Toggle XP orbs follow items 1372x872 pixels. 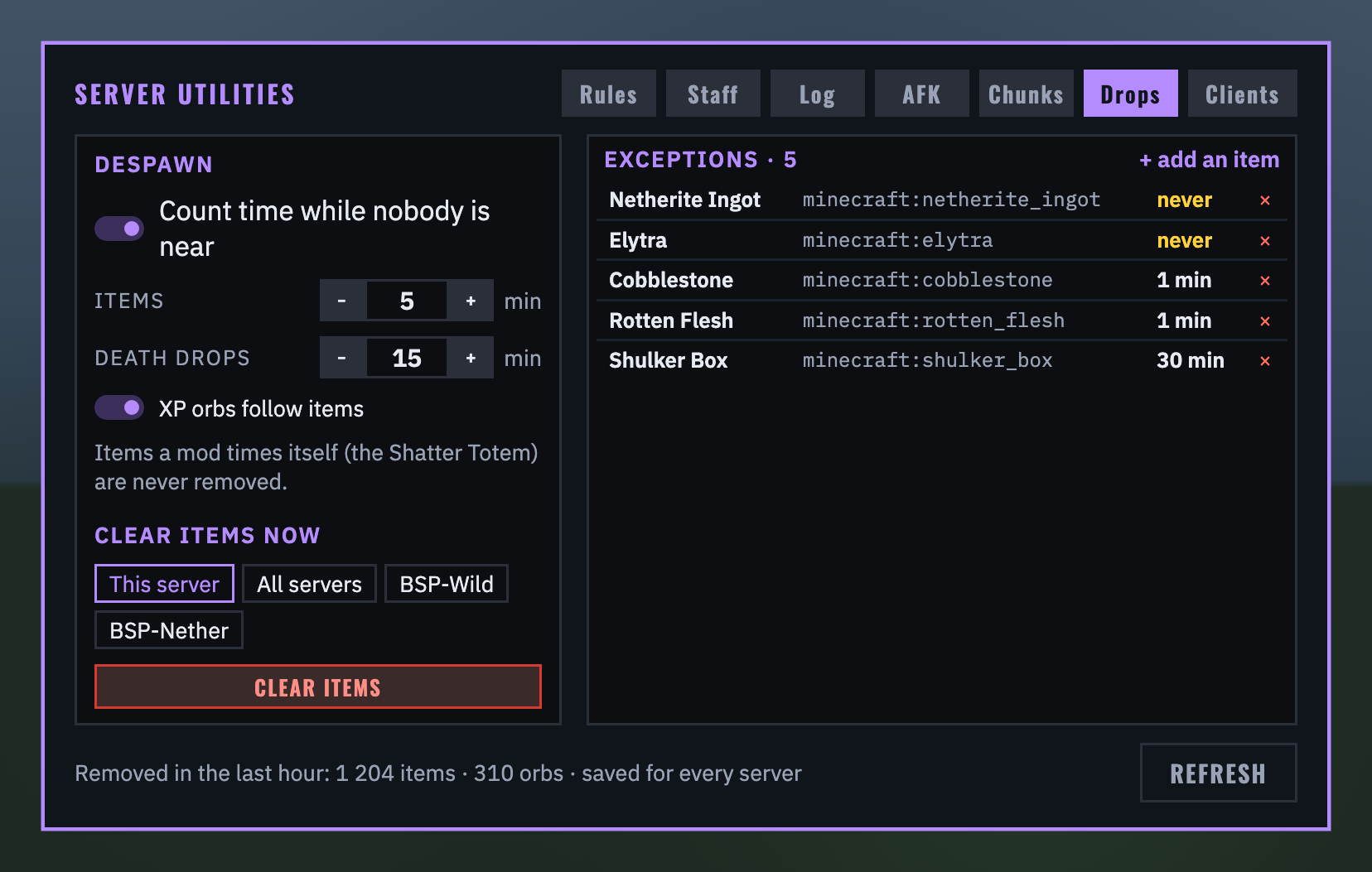click(x=119, y=407)
